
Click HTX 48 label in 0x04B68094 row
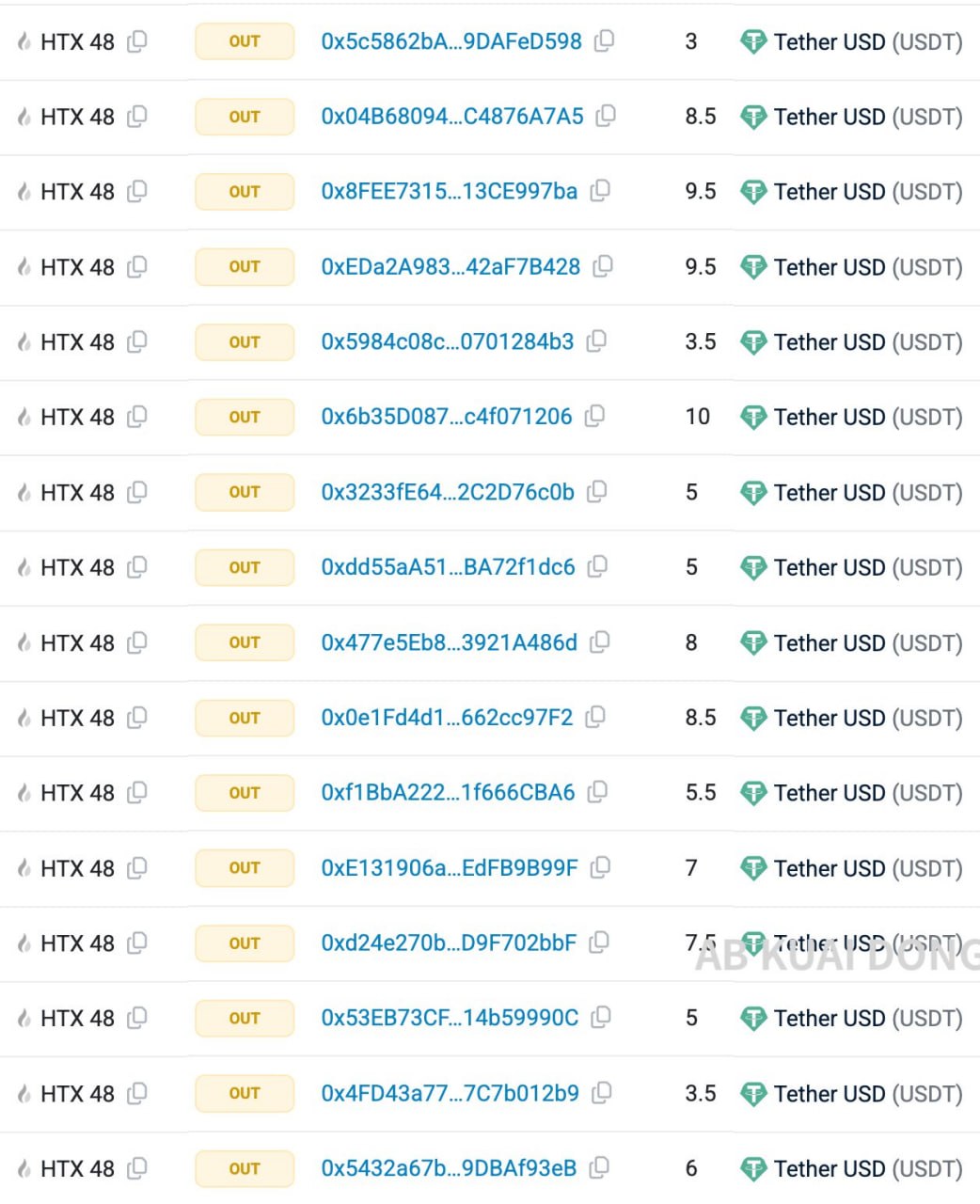click(77, 117)
